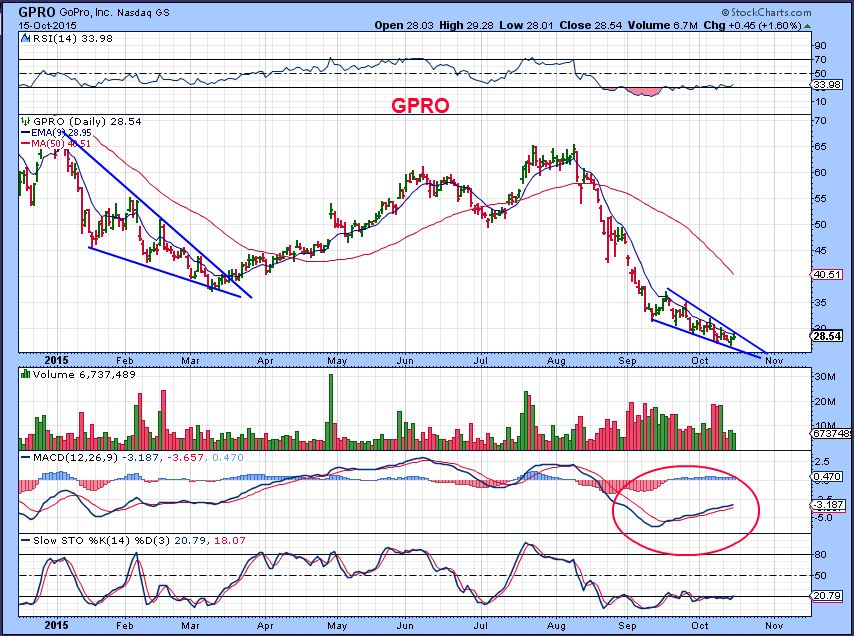Click the 45 level on the price axis
The height and width of the screenshot is (636, 854).
click(x=821, y=250)
